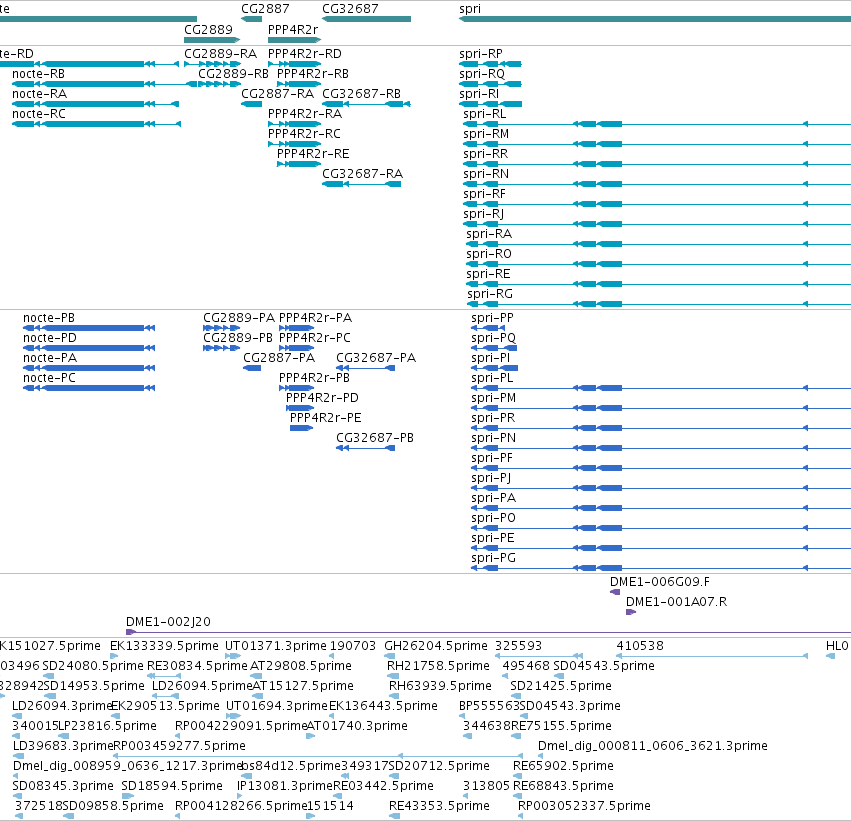Click the spri-RF transcript

click(657, 205)
